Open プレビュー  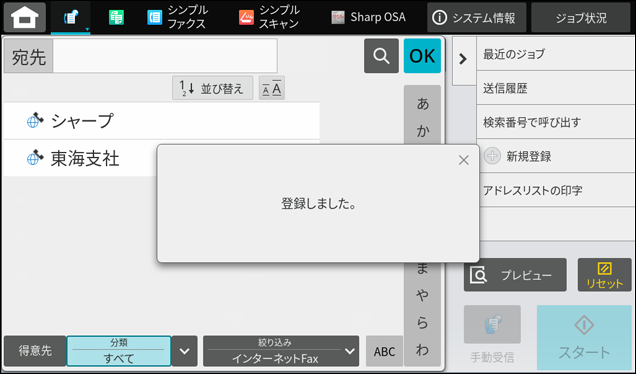pyautogui.click(x=515, y=275)
